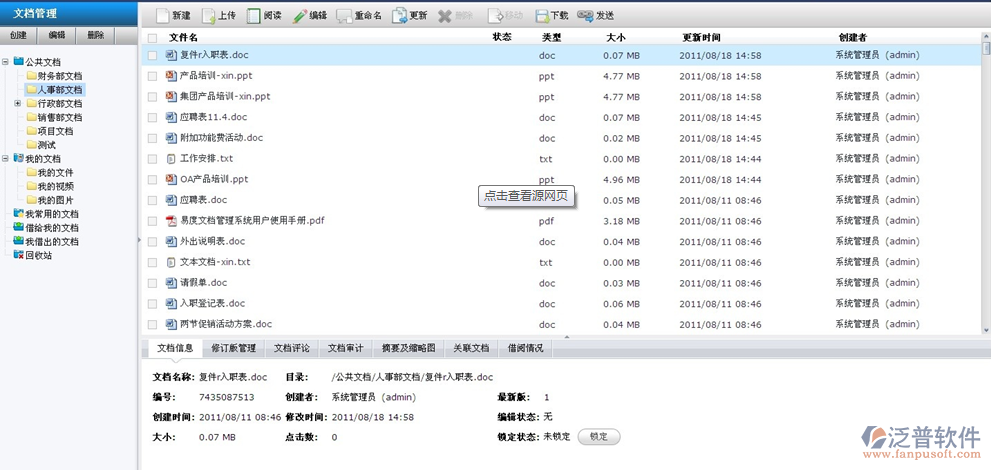Check the box for 产品培训-xin.ppt
Viewport: 991px width, 470px height.
[x=152, y=76]
